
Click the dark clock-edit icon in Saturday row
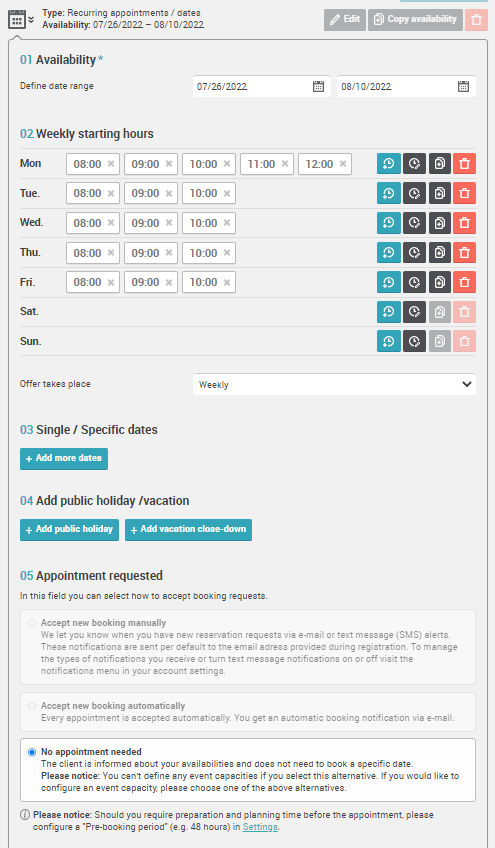pyautogui.click(x=414, y=312)
